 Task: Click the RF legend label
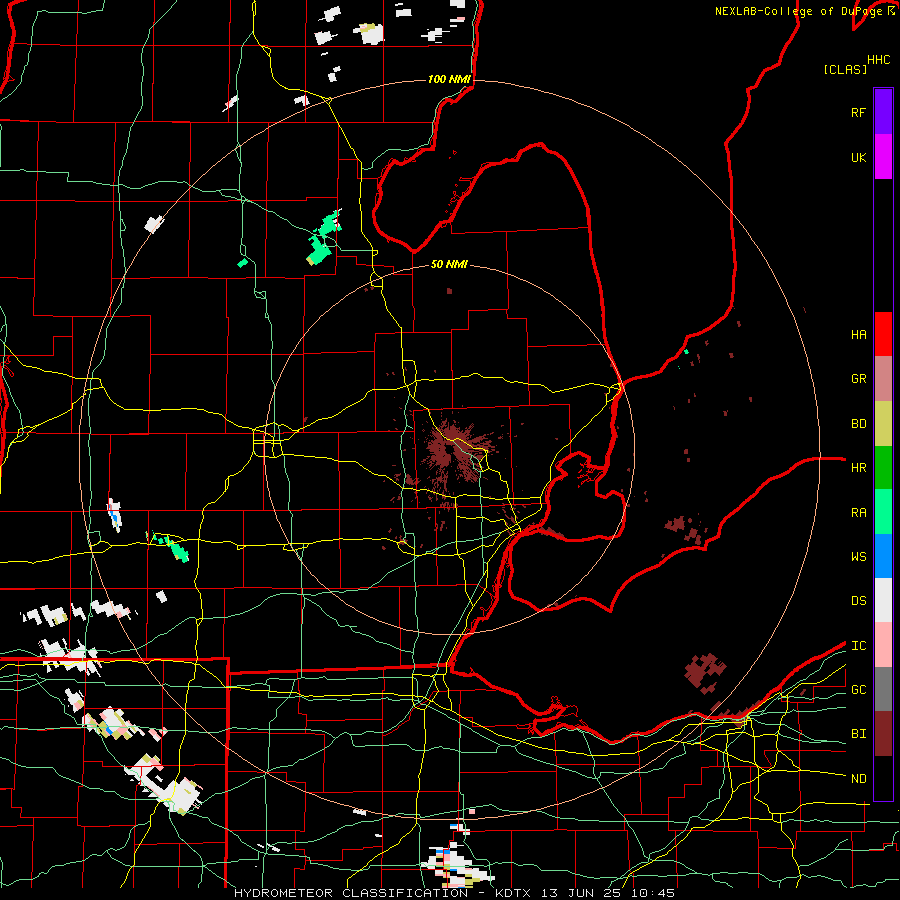click(858, 112)
